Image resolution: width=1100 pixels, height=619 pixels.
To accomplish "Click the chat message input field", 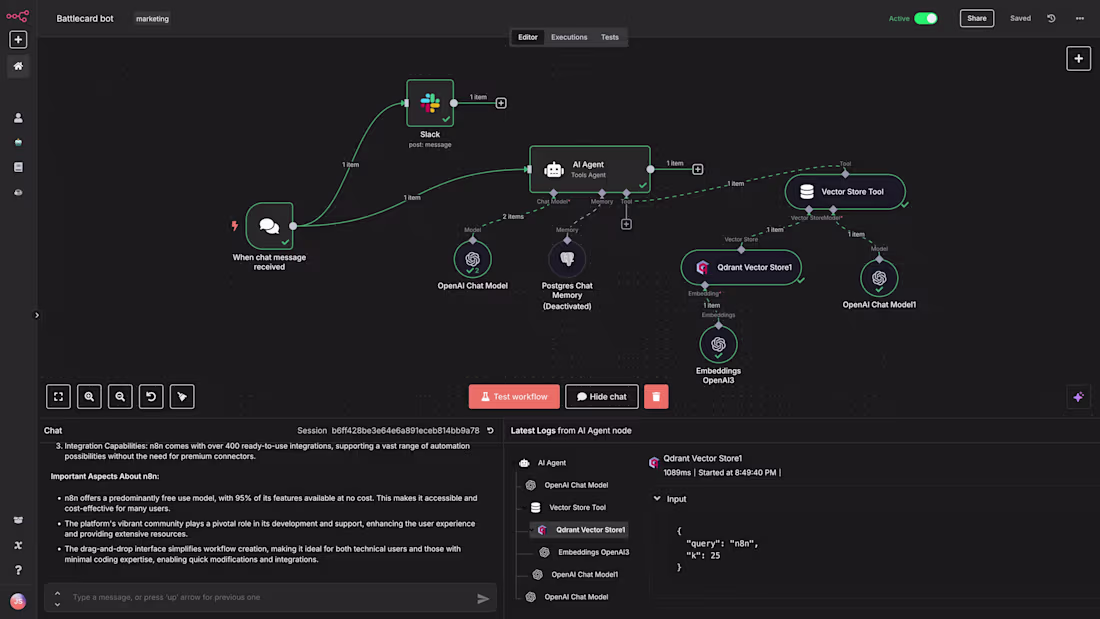I will [250, 597].
